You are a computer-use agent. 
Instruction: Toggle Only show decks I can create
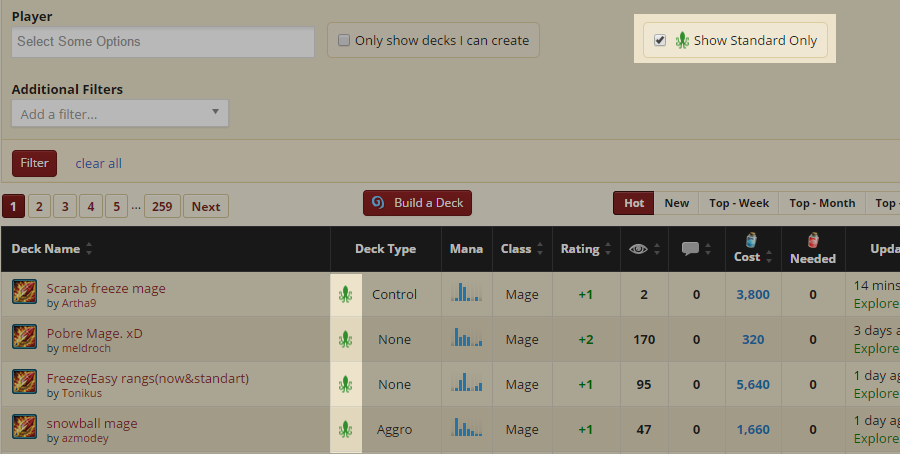pos(344,40)
